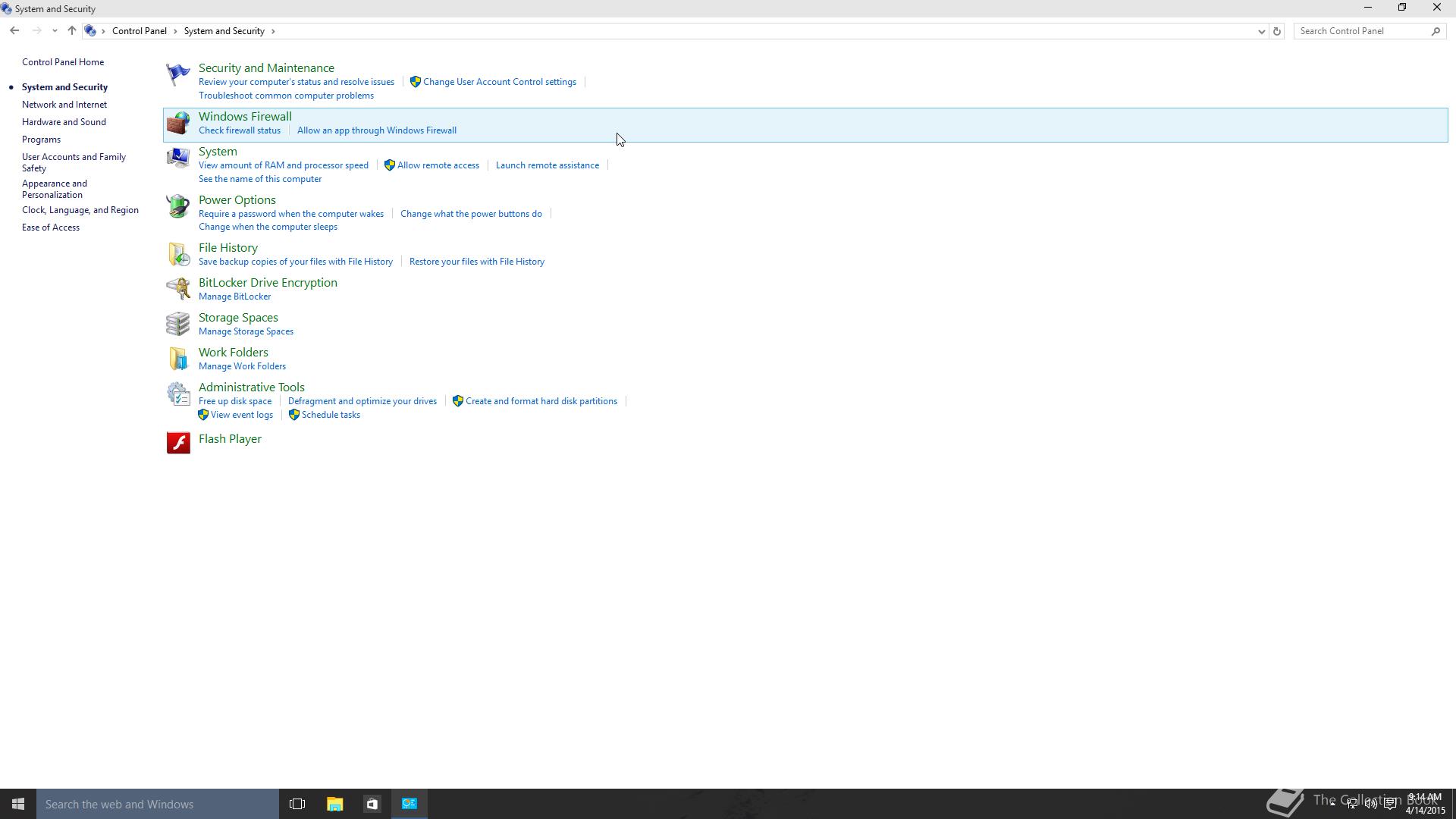Image resolution: width=1456 pixels, height=819 pixels.
Task: Click Restore your files with File History
Action: 477,262
